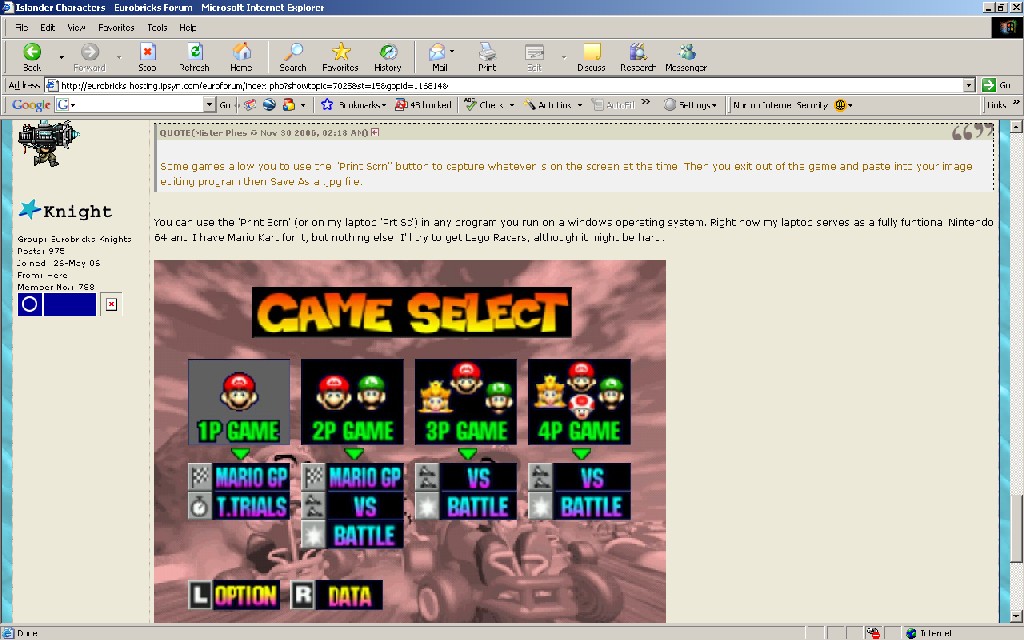The image size is (1024, 640).
Task: Expand the Check button dropdown arrow
Action: (x=512, y=104)
